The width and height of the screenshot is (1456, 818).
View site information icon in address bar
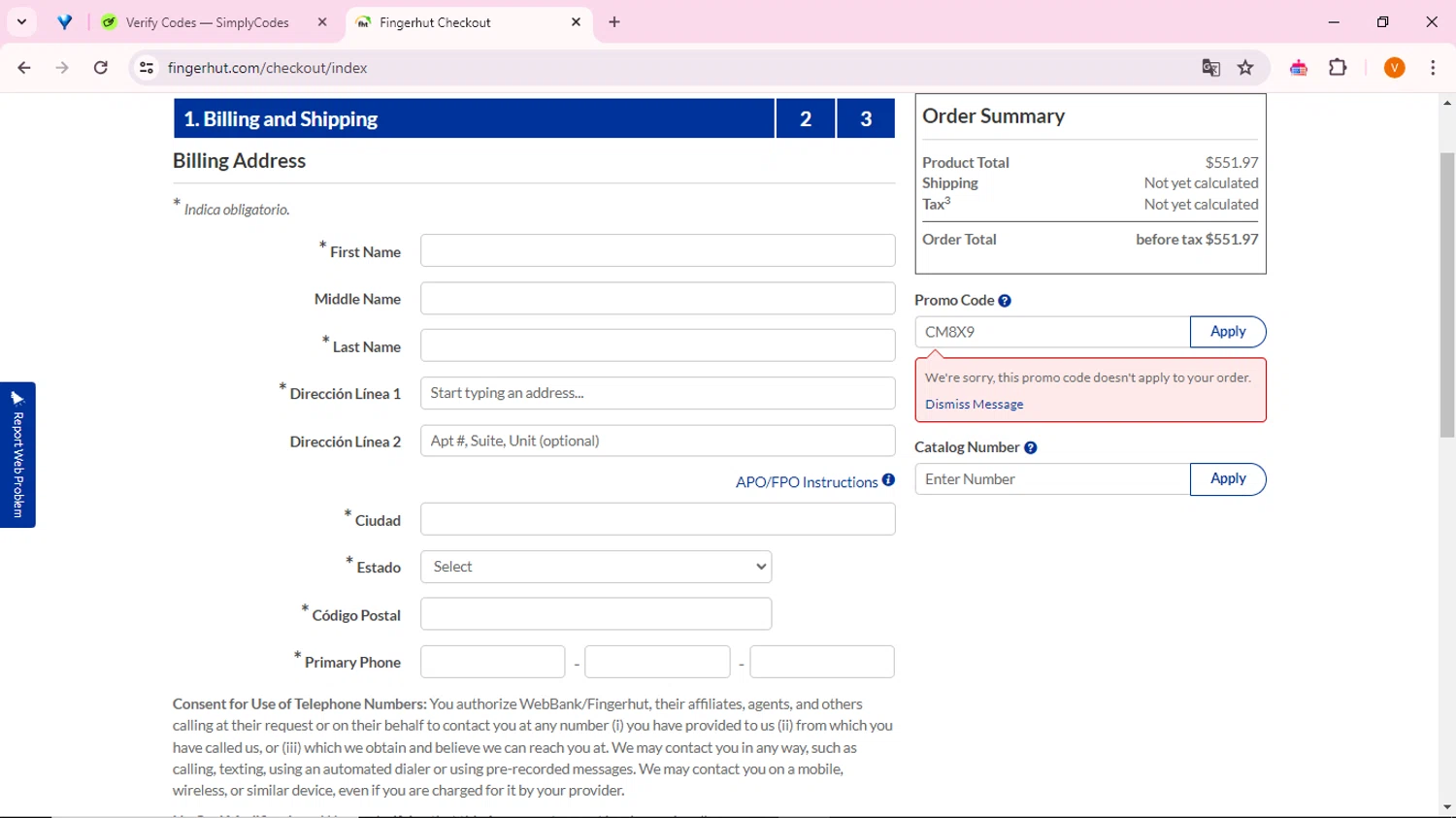pyautogui.click(x=147, y=68)
